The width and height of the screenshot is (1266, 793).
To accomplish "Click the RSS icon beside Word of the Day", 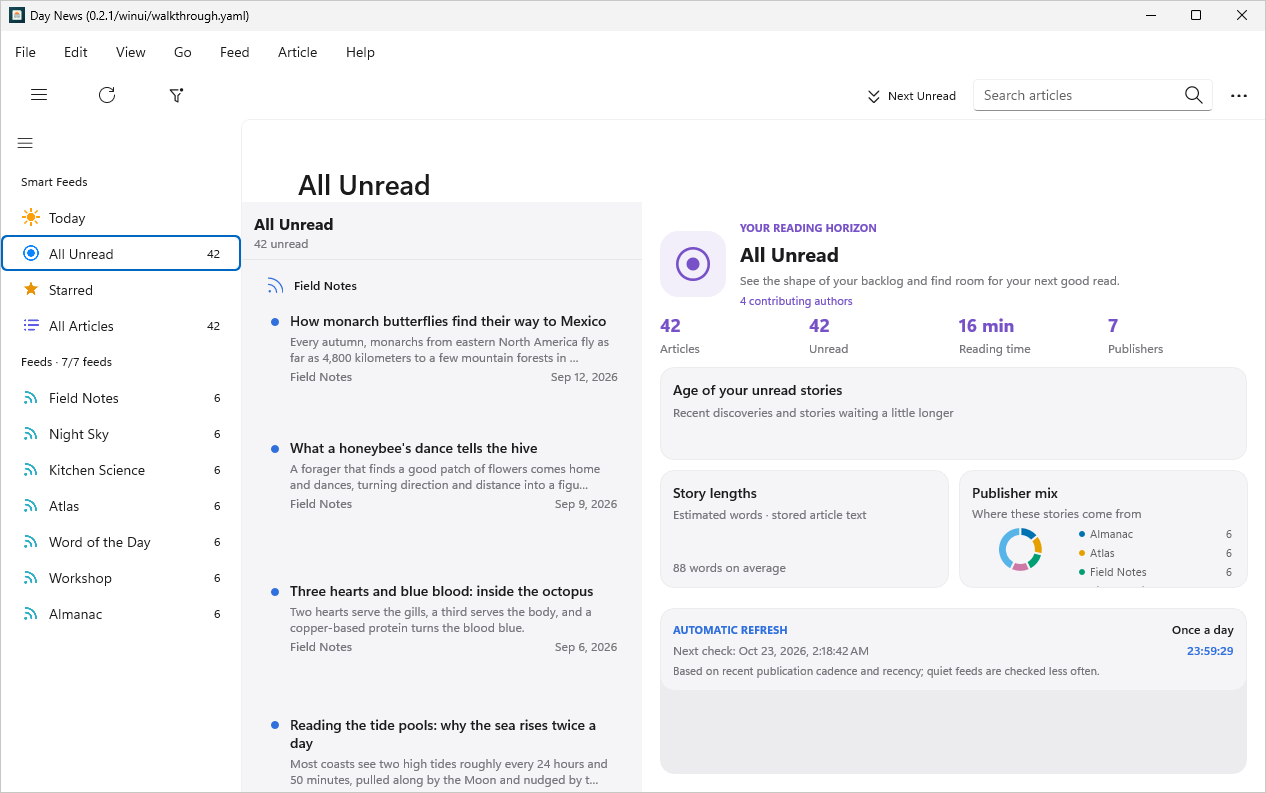I will point(31,542).
